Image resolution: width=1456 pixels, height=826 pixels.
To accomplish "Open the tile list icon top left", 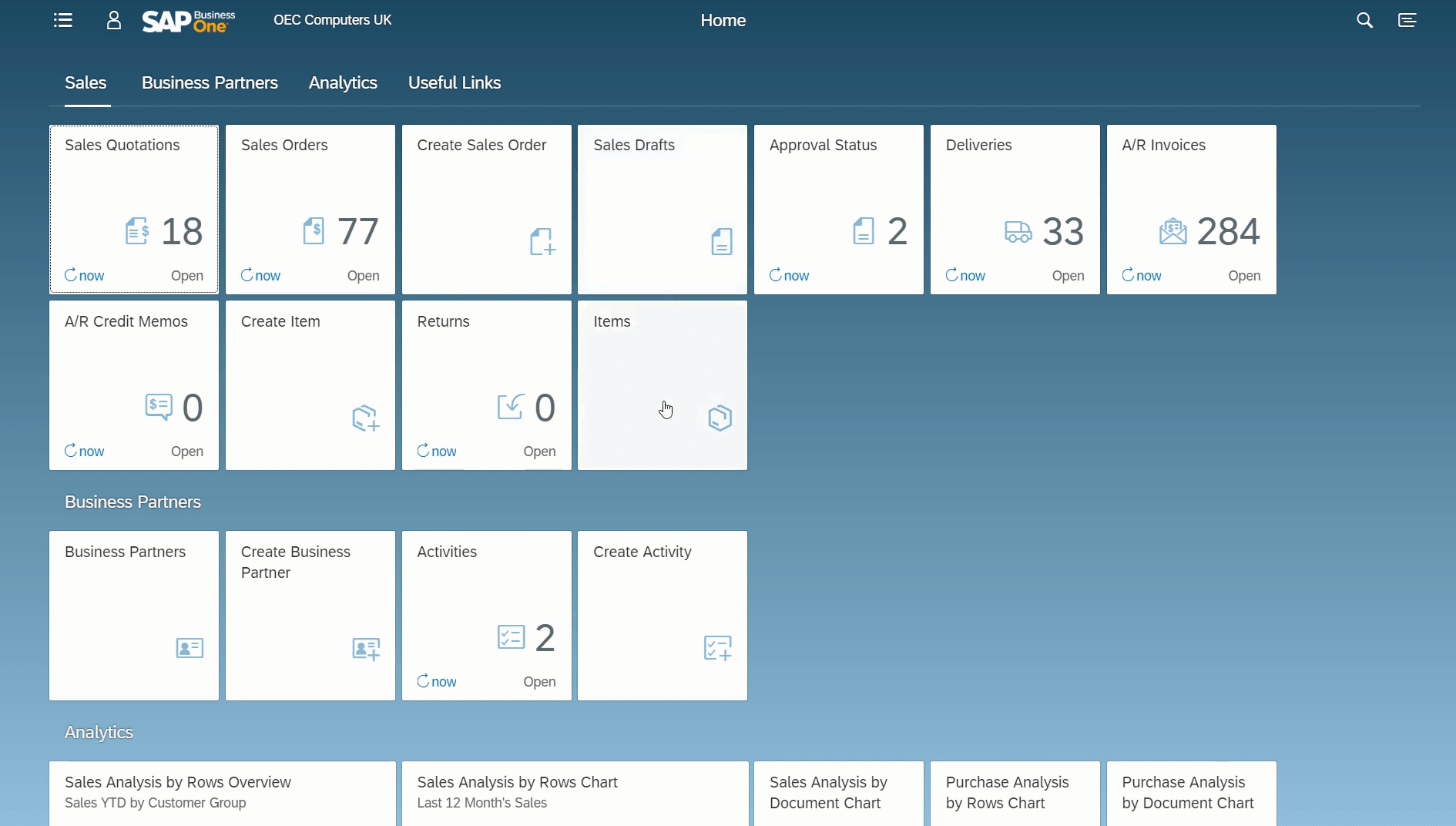I will pos(62,20).
